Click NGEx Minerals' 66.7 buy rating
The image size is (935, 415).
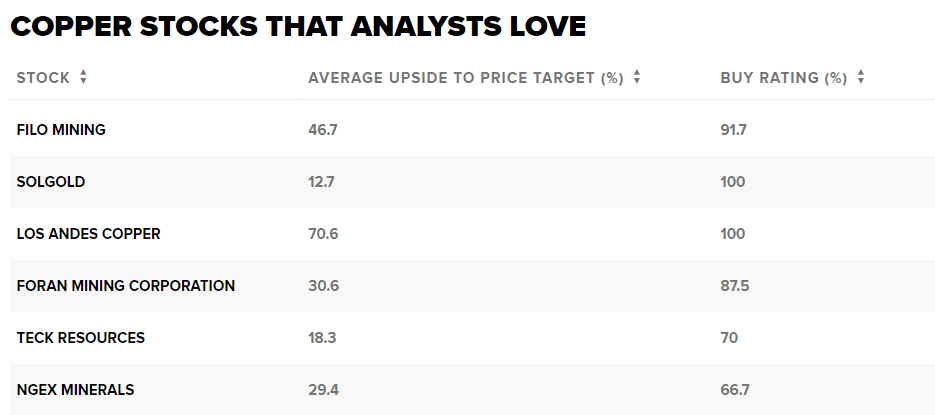(735, 390)
